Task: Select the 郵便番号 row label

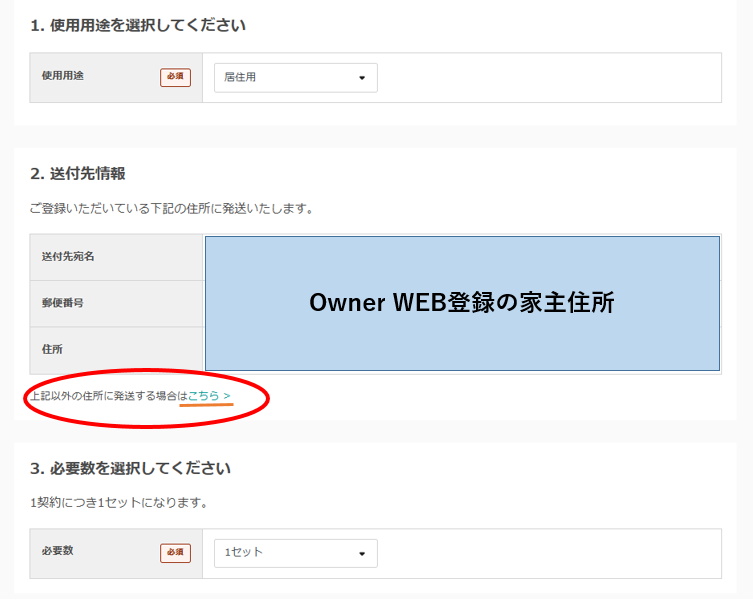Action: [63, 303]
